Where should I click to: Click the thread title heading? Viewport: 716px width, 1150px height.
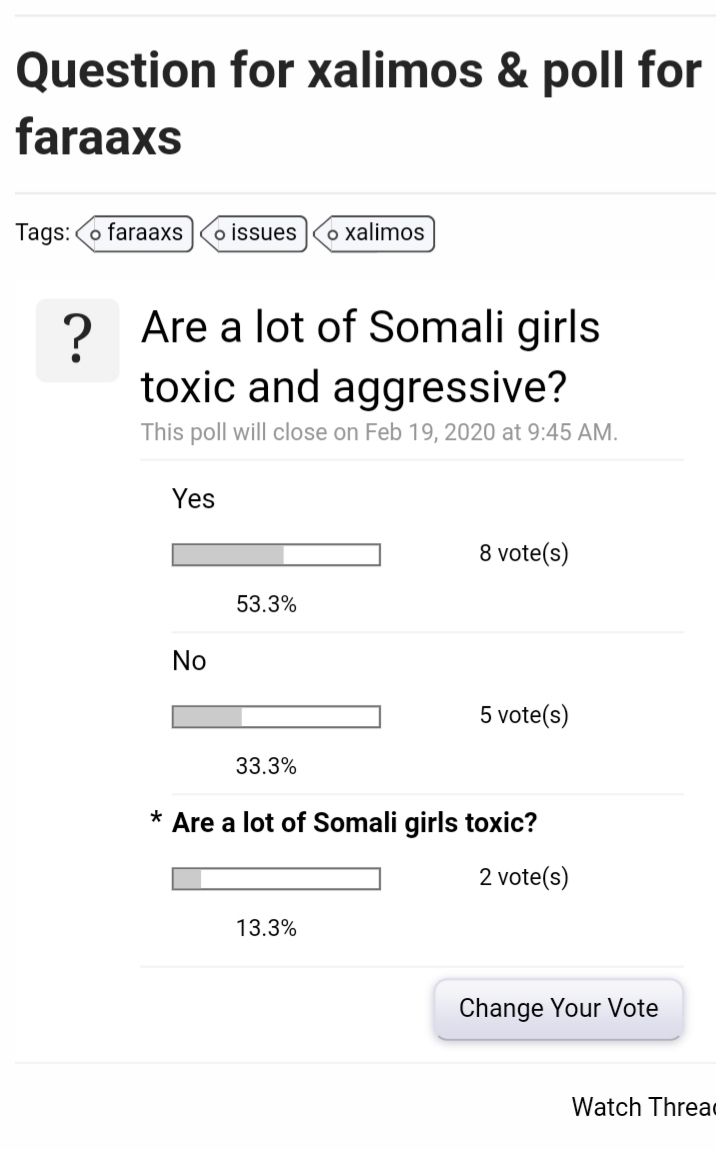click(x=359, y=103)
